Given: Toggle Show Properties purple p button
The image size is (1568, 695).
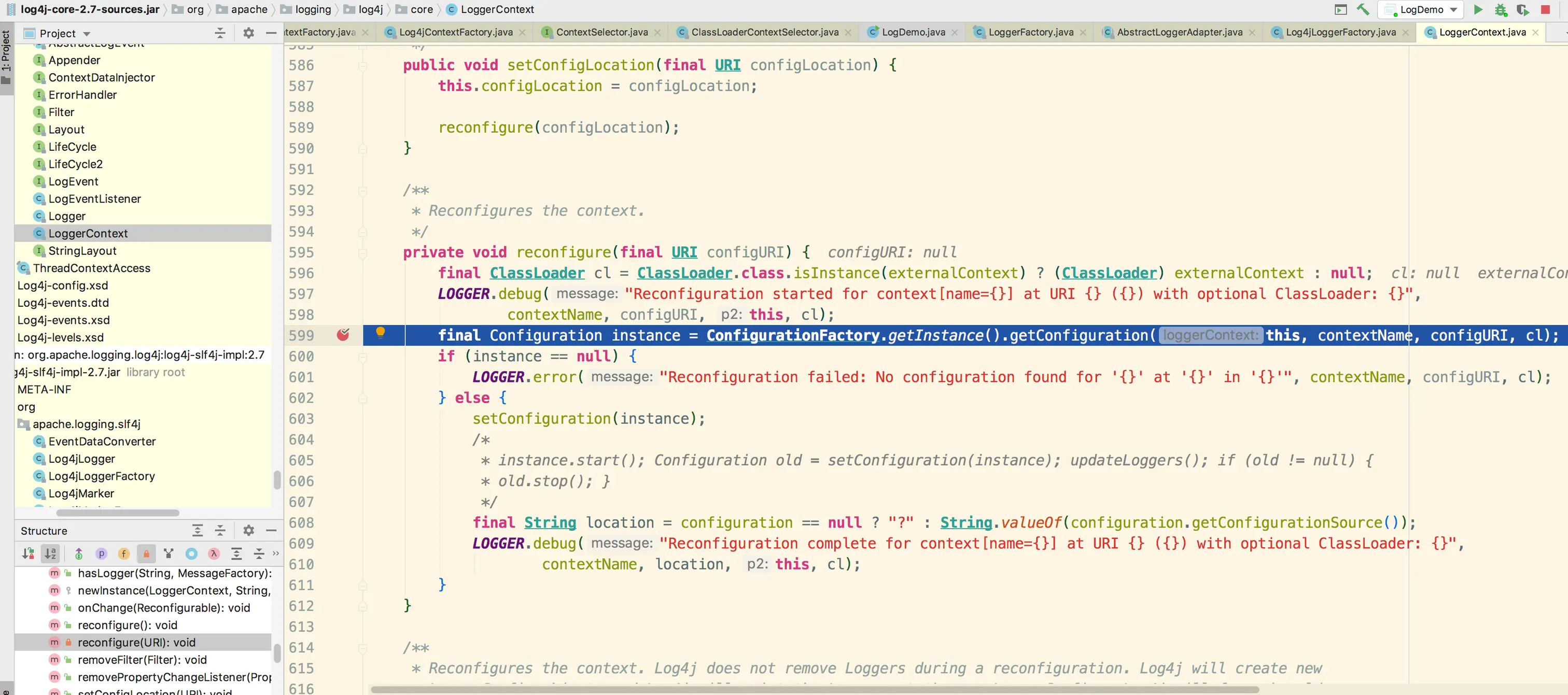Looking at the screenshot, I should tap(101, 553).
